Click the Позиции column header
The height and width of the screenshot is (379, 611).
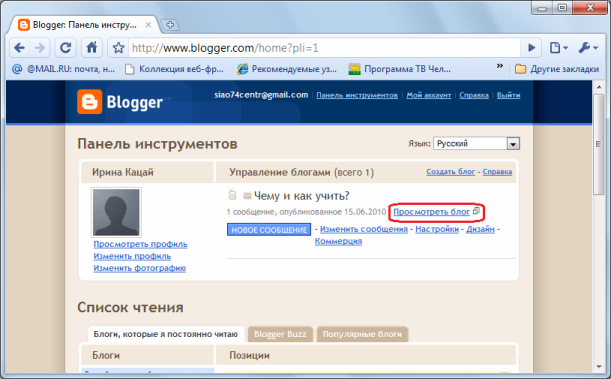click(249, 355)
